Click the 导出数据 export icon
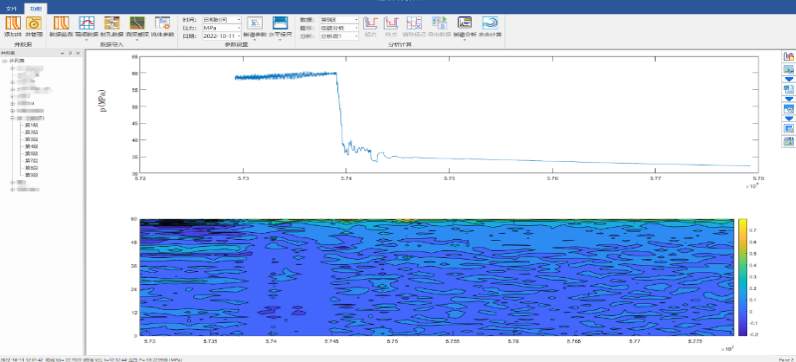796x362 pixels. pos(439,26)
